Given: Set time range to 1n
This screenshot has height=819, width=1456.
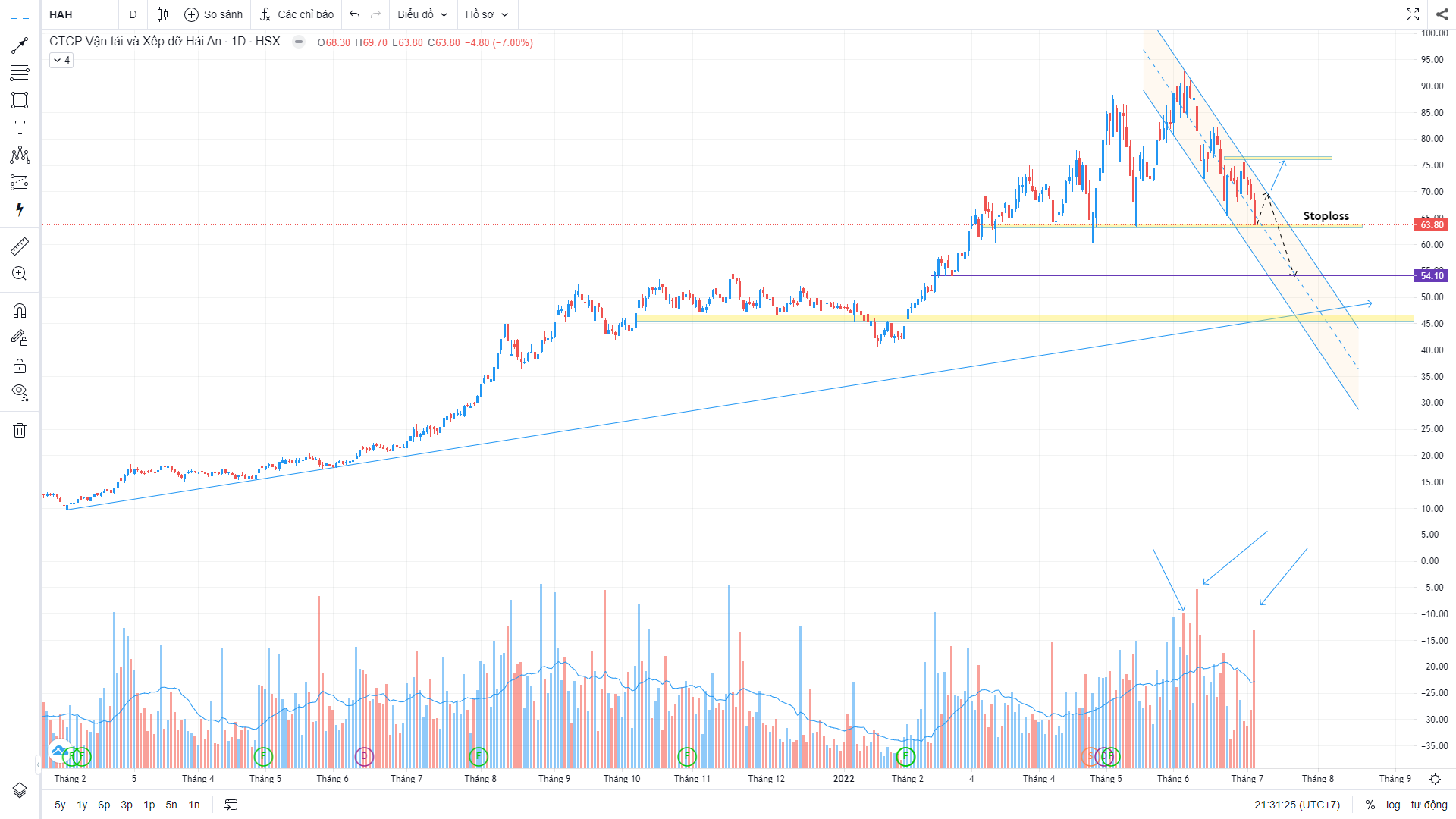Looking at the screenshot, I should tap(194, 805).
